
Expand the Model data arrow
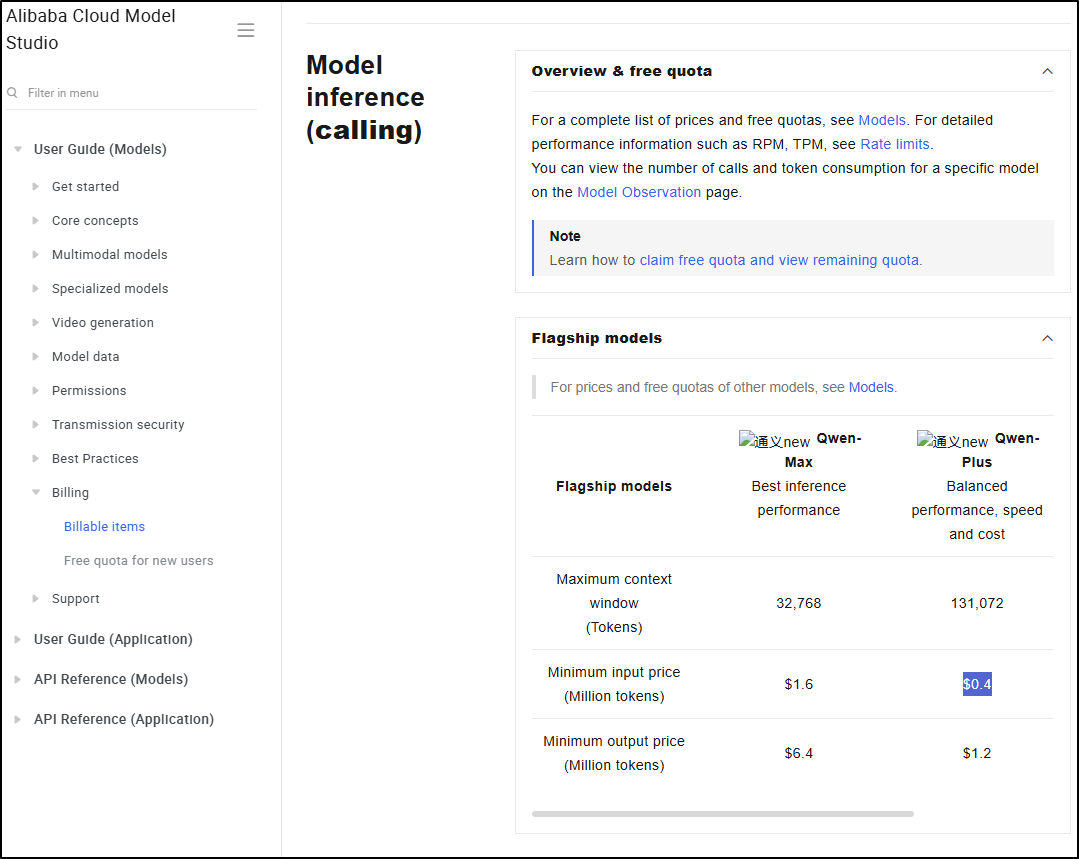point(36,357)
